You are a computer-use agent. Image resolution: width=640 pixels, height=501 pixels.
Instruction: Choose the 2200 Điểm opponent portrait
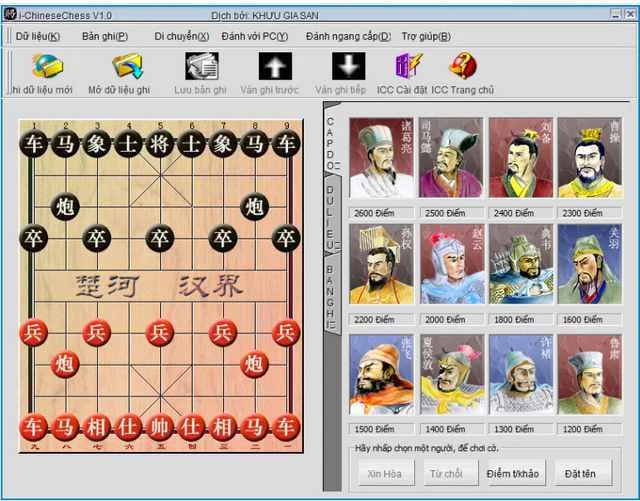pos(382,264)
